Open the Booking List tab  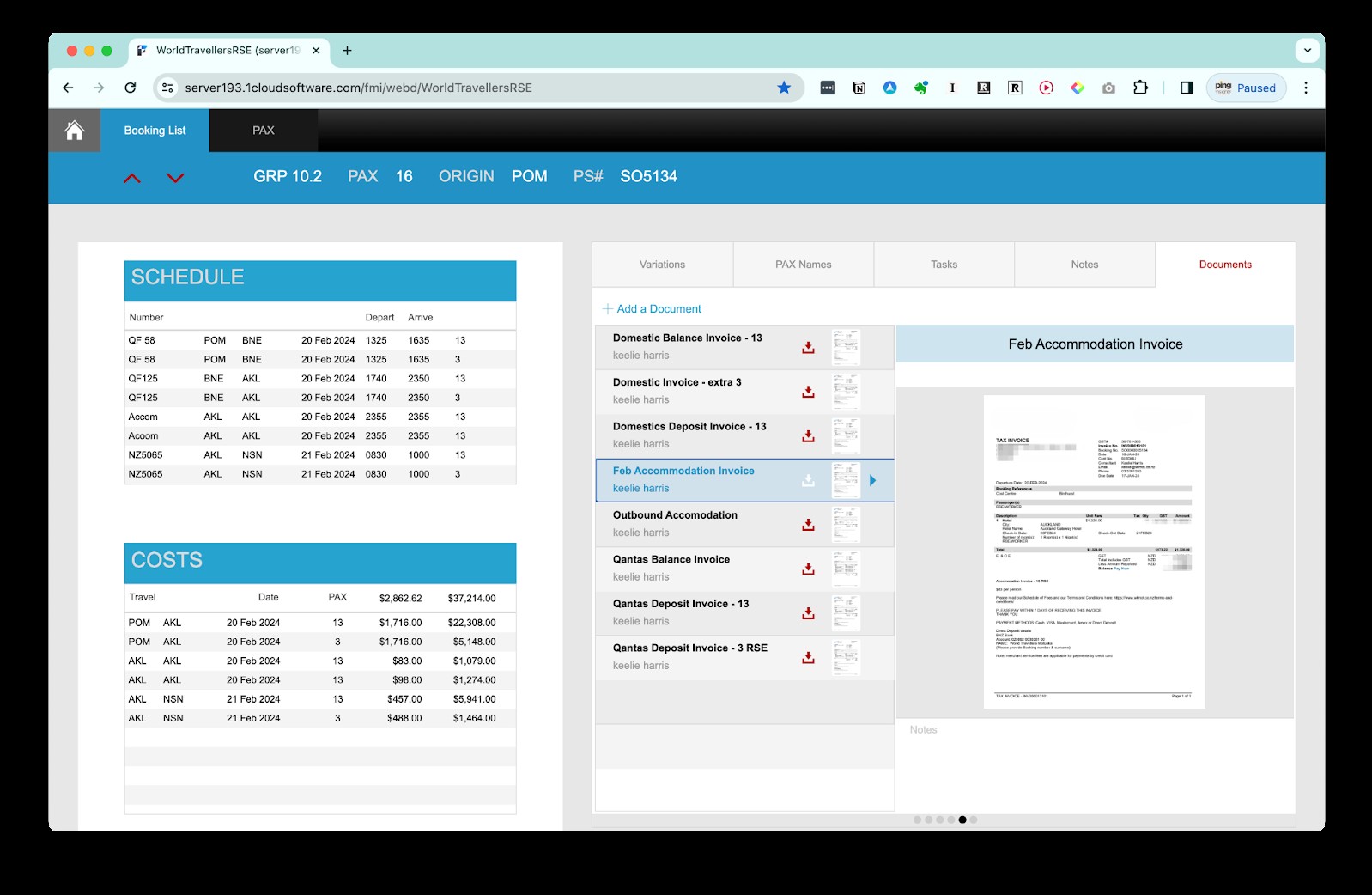point(155,131)
